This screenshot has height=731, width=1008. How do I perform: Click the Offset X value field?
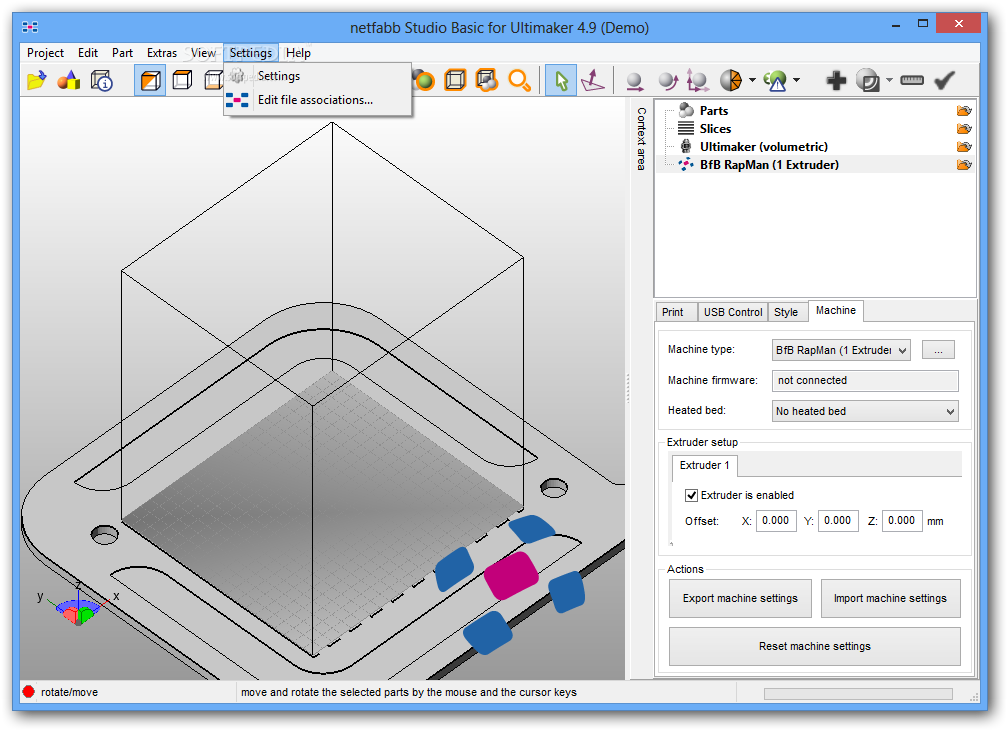pyautogui.click(x=776, y=521)
